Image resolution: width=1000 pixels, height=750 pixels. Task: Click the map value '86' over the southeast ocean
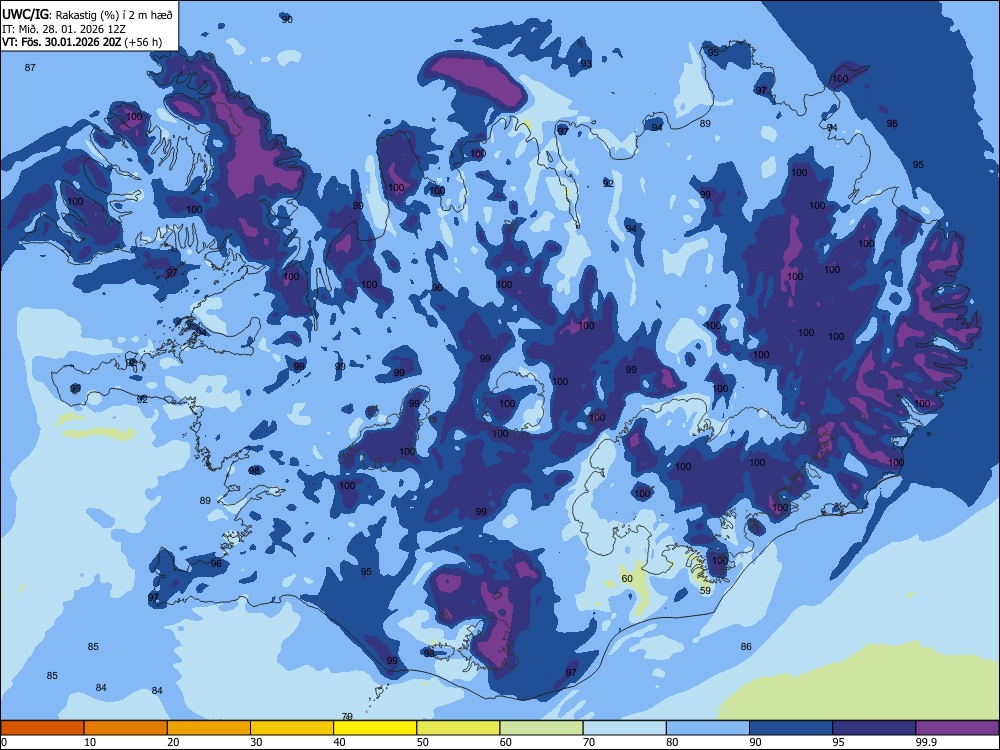[x=746, y=647]
